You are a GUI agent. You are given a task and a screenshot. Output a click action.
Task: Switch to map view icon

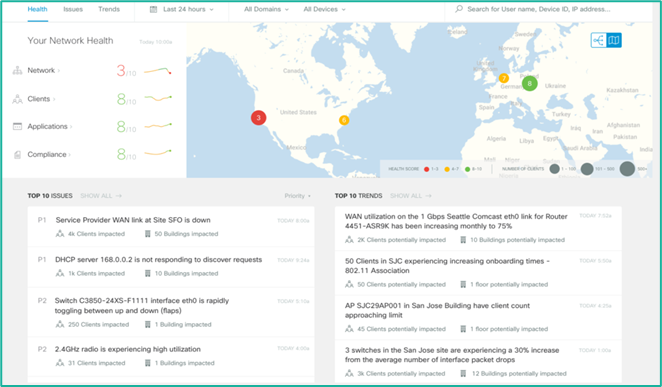click(x=614, y=41)
